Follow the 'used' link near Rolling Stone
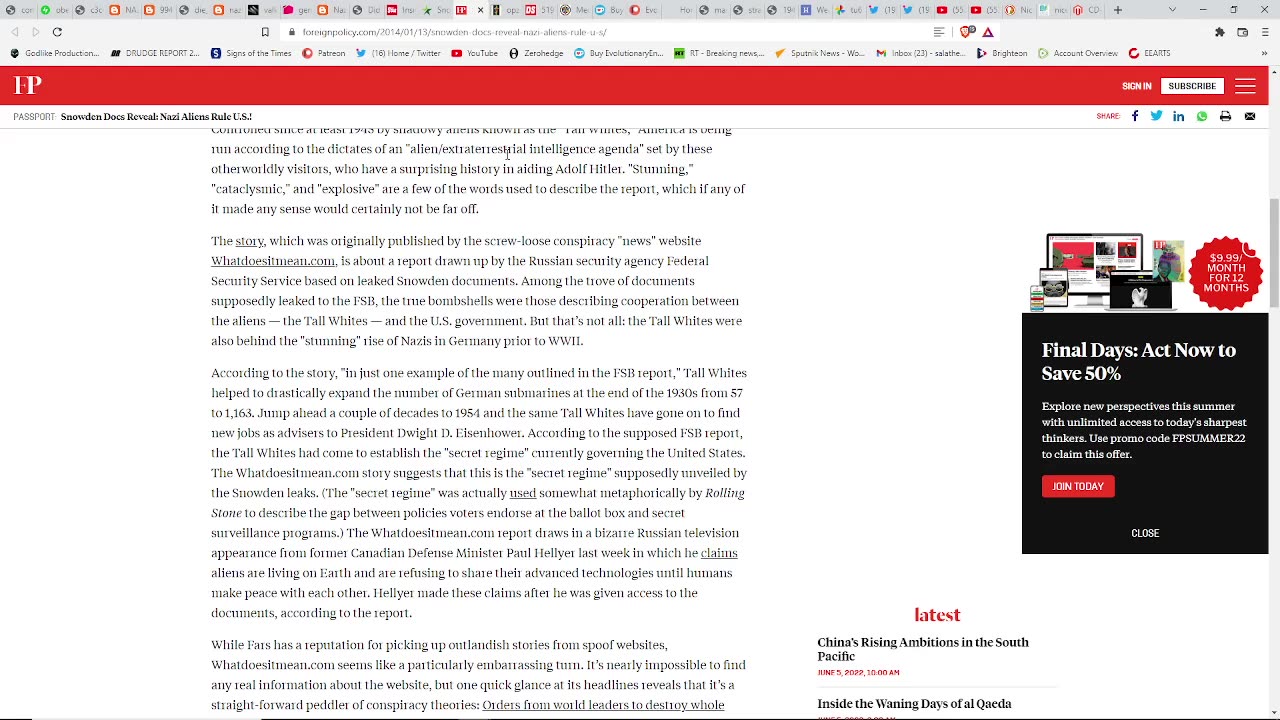 (523, 493)
